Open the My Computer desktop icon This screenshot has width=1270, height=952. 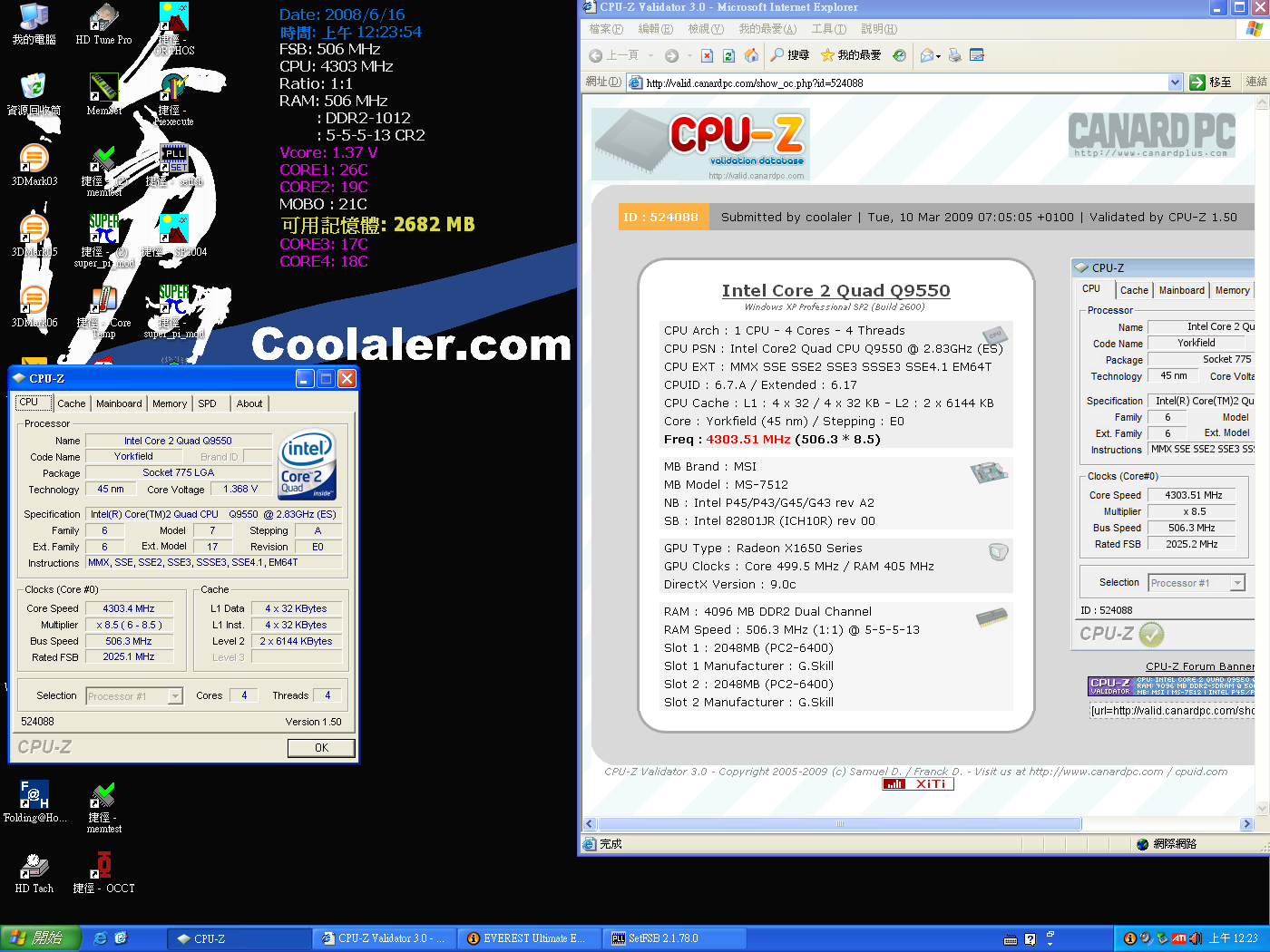(x=34, y=24)
